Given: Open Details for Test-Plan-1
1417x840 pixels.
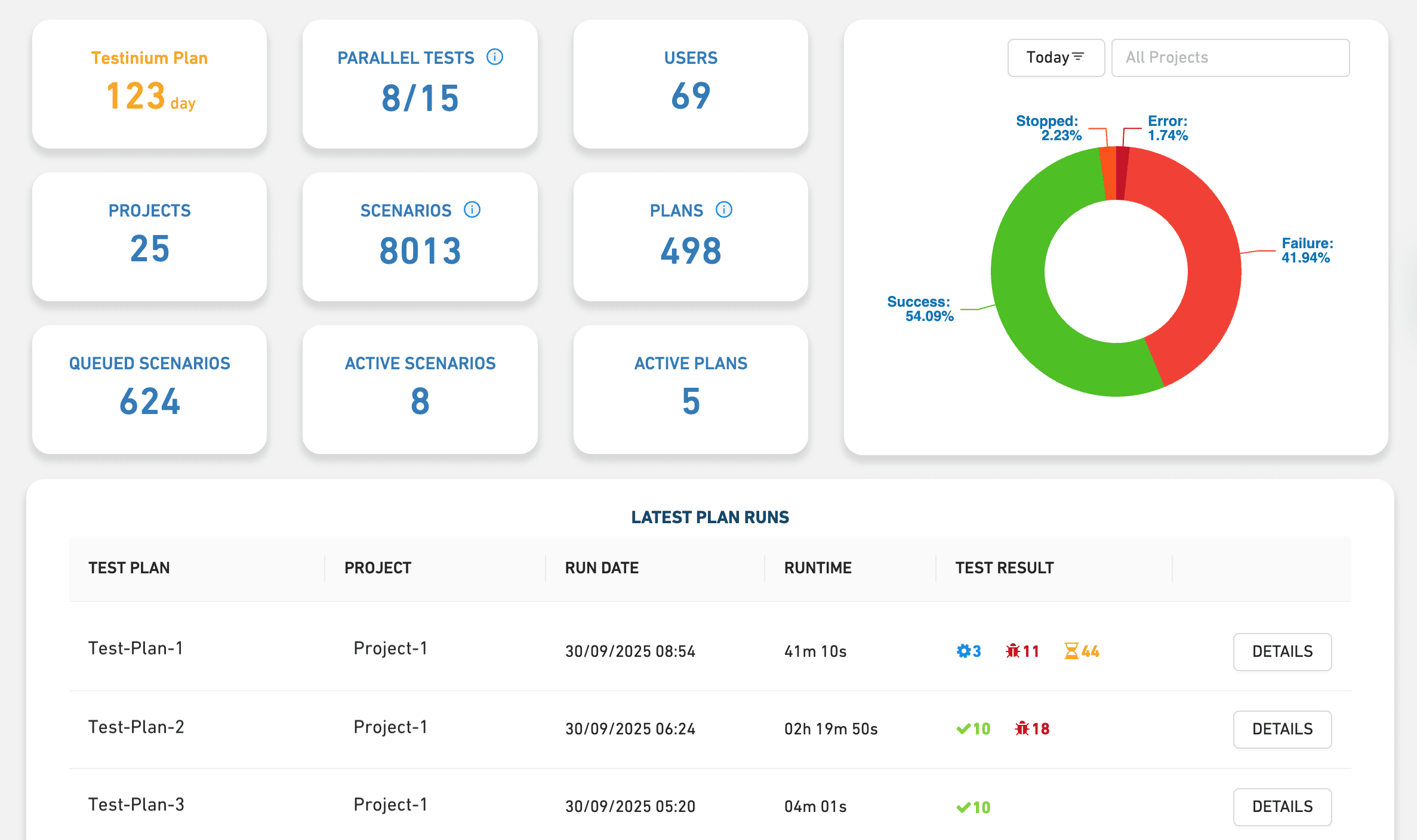Looking at the screenshot, I should pyautogui.click(x=1282, y=651).
